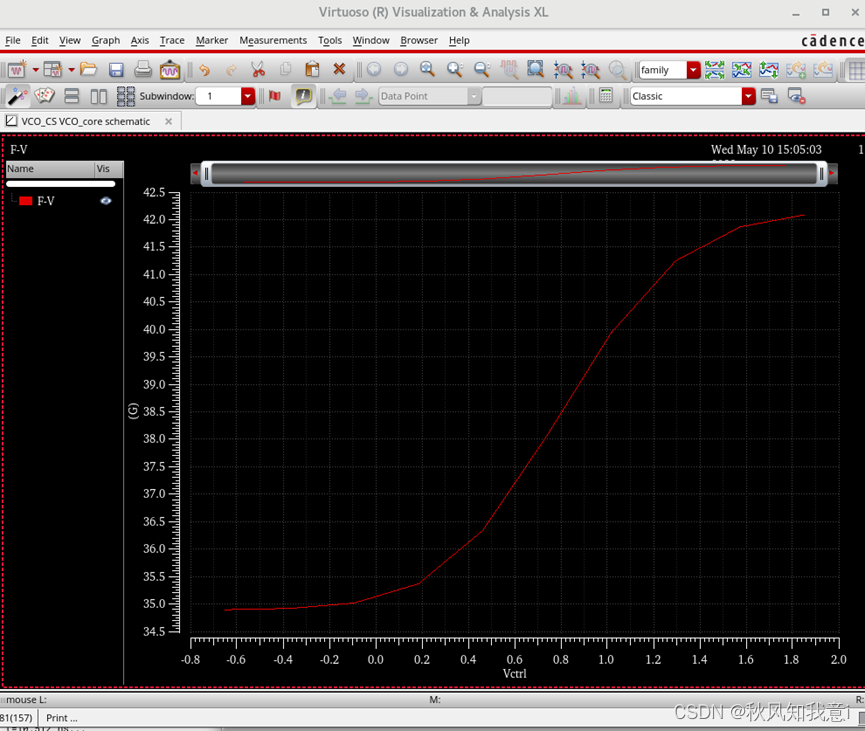Click the scissors cut icon
Image resolution: width=865 pixels, height=731 pixels.
[x=258, y=70]
